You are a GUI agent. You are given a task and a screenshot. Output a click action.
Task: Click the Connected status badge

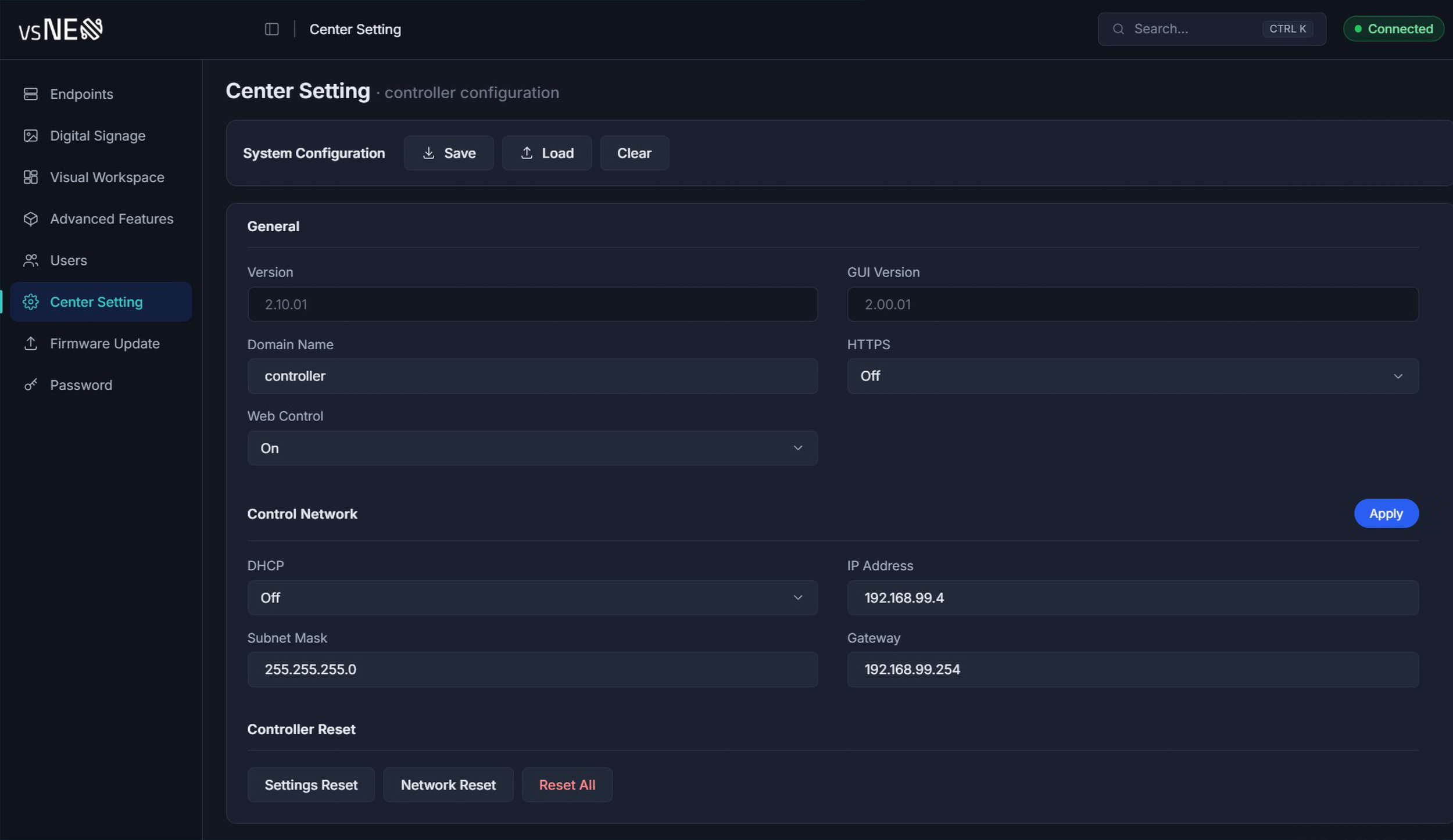pyautogui.click(x=1393, y=29)
